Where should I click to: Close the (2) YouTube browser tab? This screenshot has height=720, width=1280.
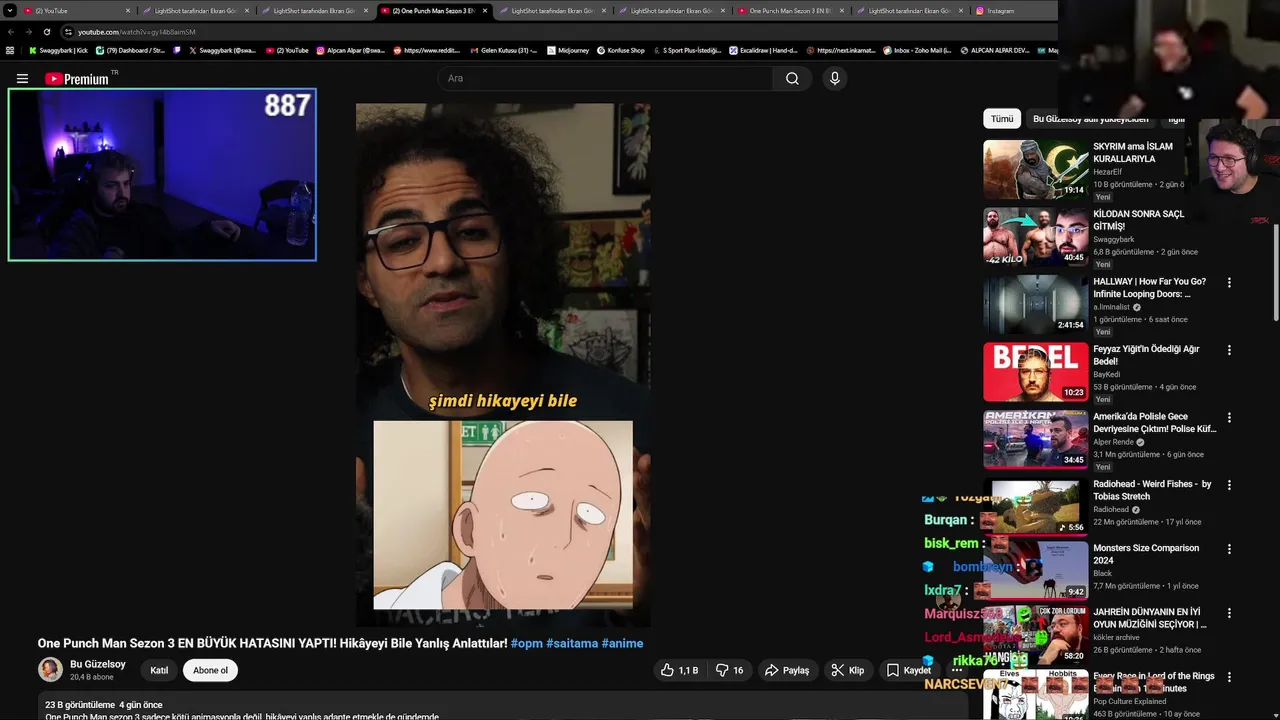click(x=128, y=11)
